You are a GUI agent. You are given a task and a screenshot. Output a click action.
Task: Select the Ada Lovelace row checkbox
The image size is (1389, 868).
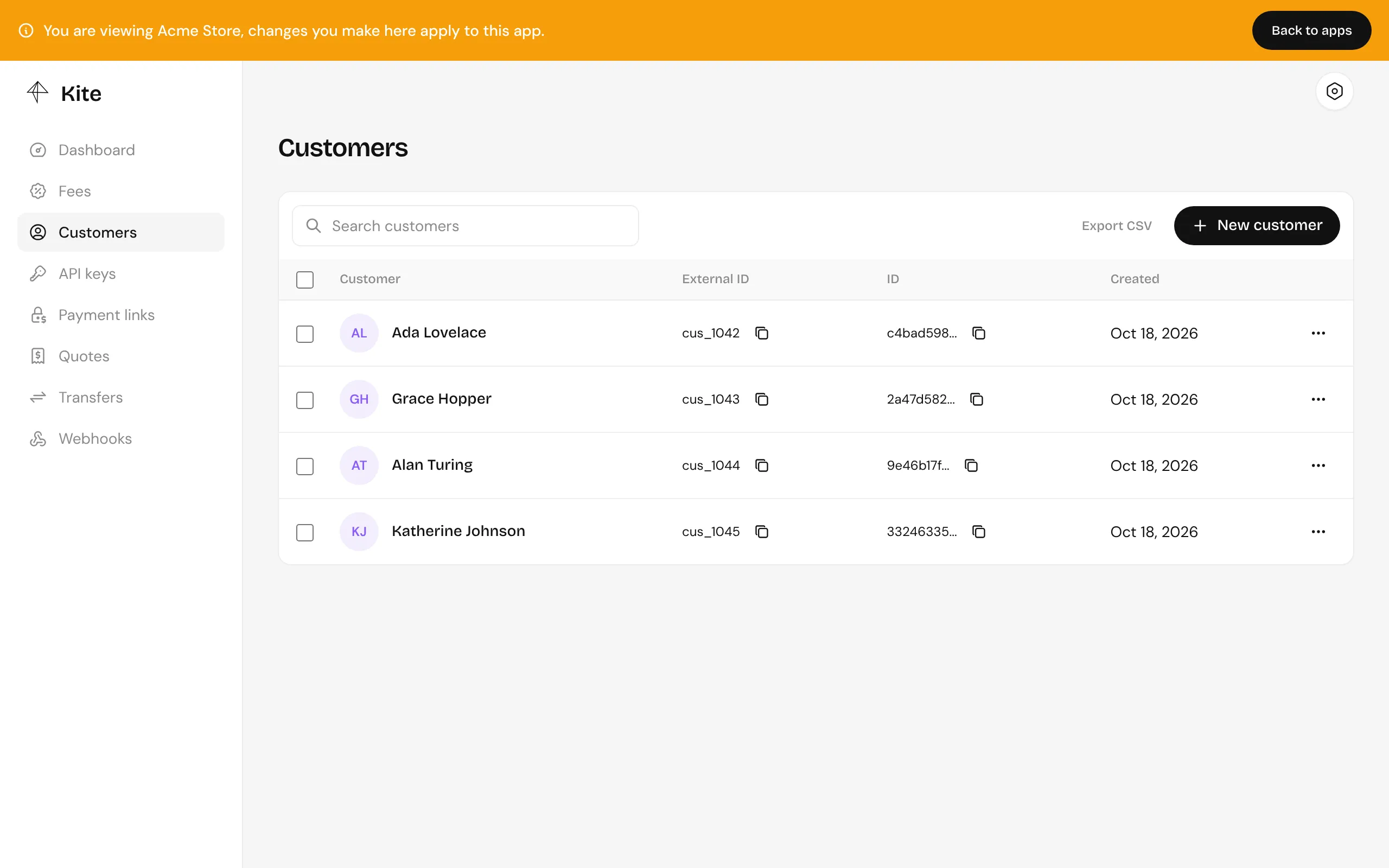click(x=305, y=334)
